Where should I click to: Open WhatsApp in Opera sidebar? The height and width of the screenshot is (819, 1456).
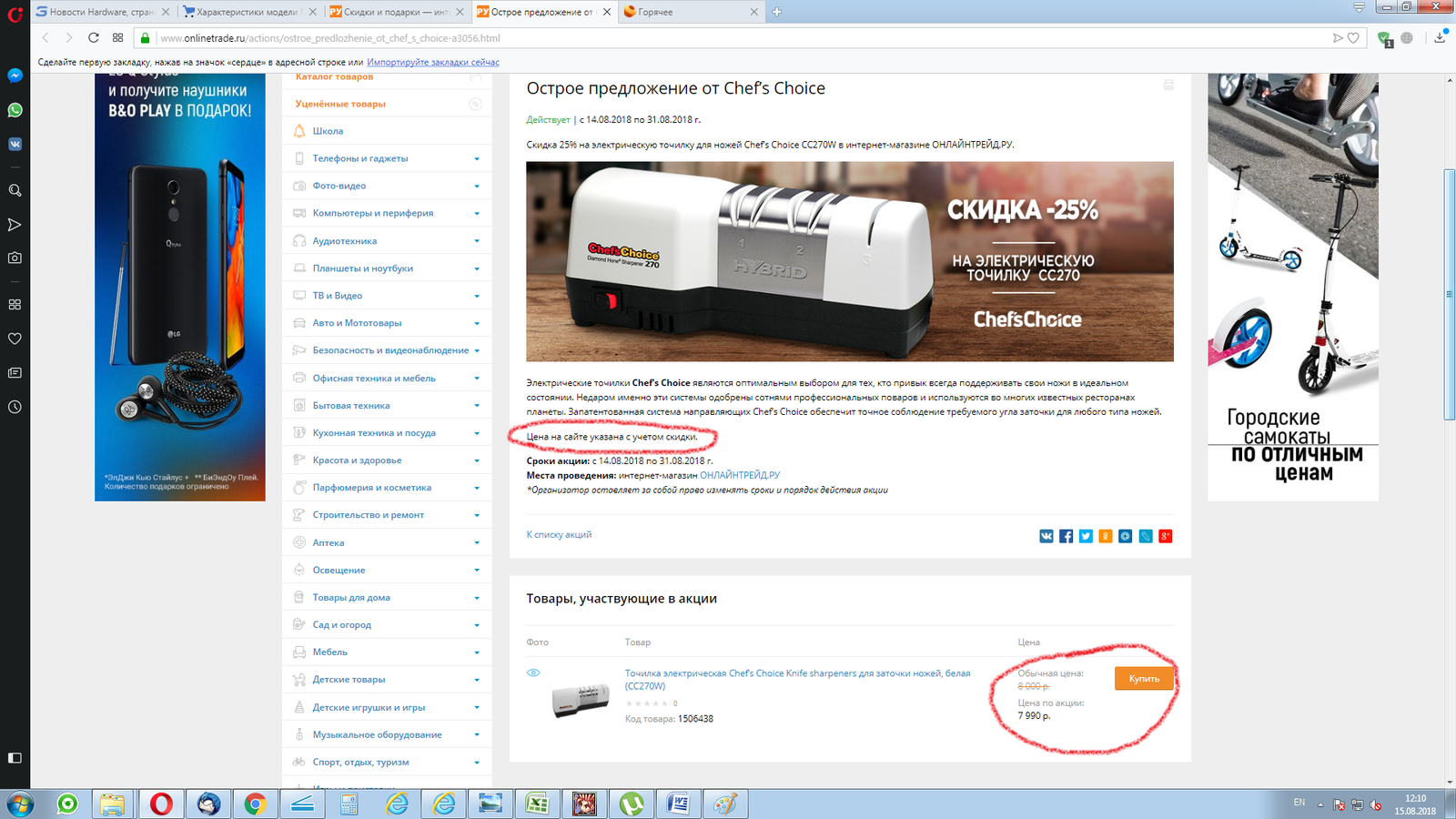[15, 110]
